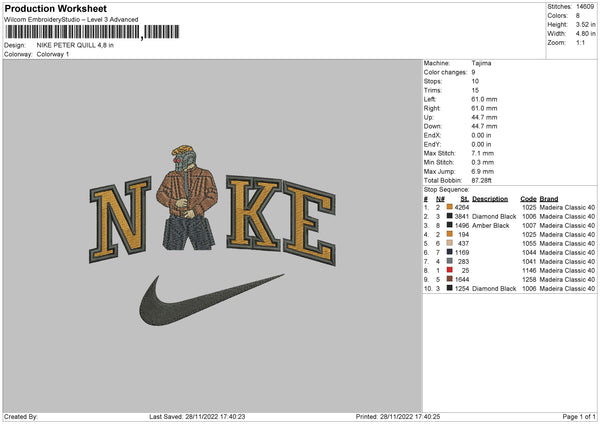600x424 pixels.
Task: Click the underlined 'Brand' column header
Action: [x=549, y=199]
